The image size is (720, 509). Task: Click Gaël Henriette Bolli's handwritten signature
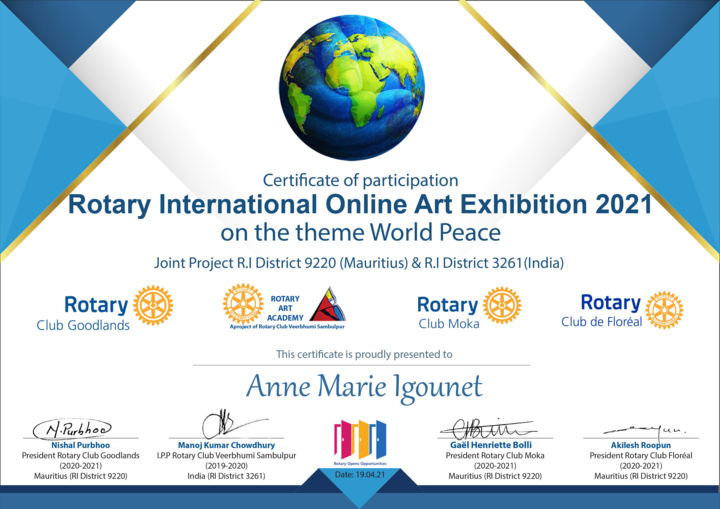488,429
